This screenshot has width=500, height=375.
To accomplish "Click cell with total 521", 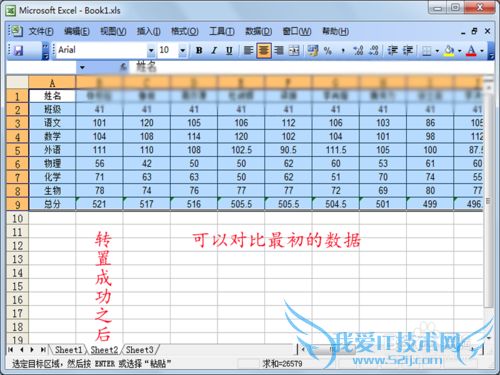I will pyautogui.click(x=99, y=204).
